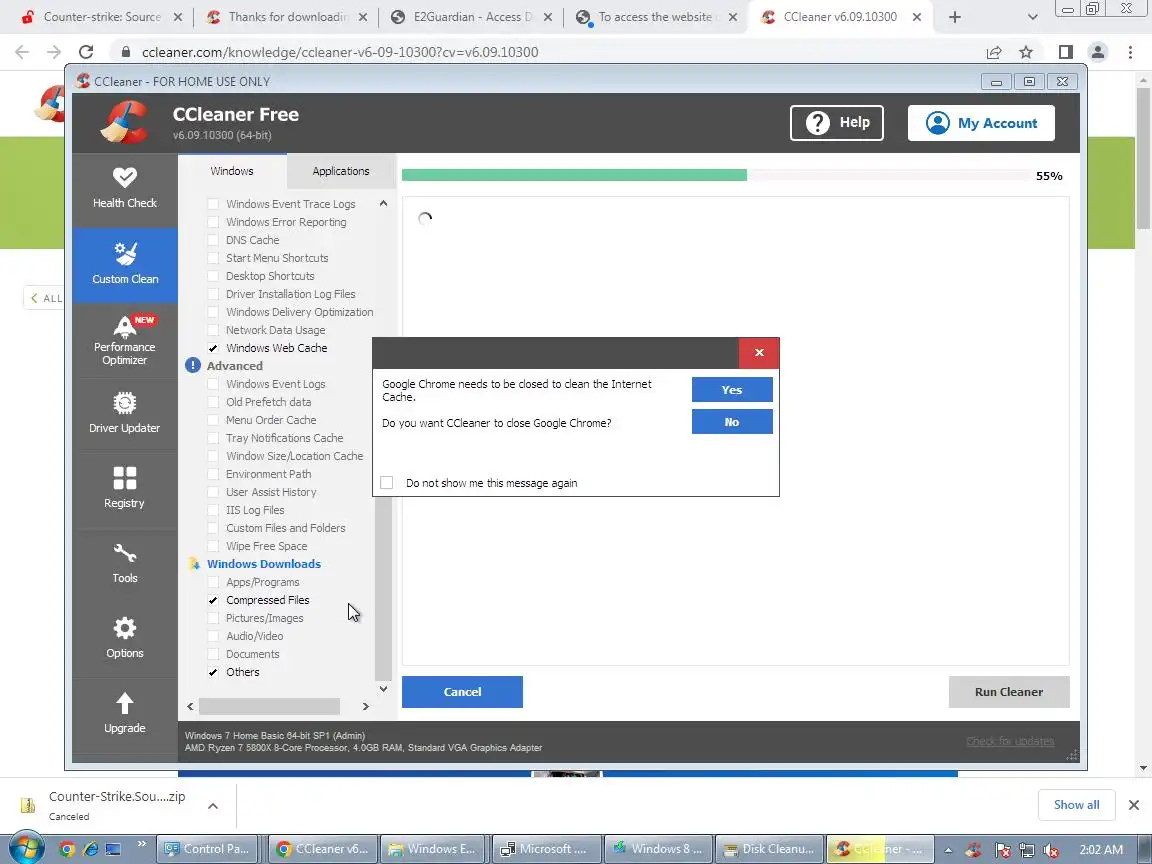Check Old Prefetch data option
1152x864 pixels.
(x=213, y=402)
